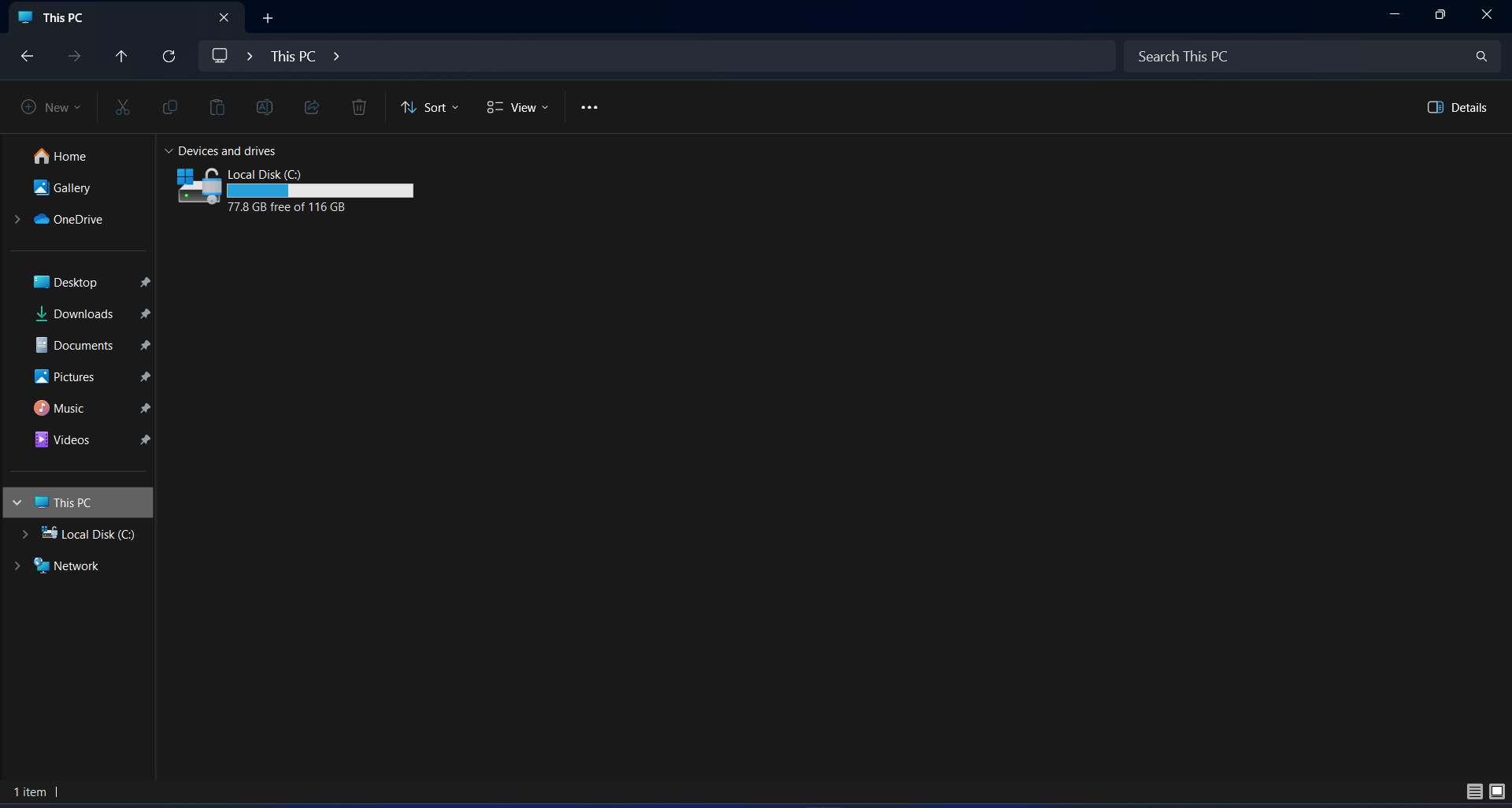
Task: Select the Local Disk (C:) drive tile
Action: pos(295,190)
